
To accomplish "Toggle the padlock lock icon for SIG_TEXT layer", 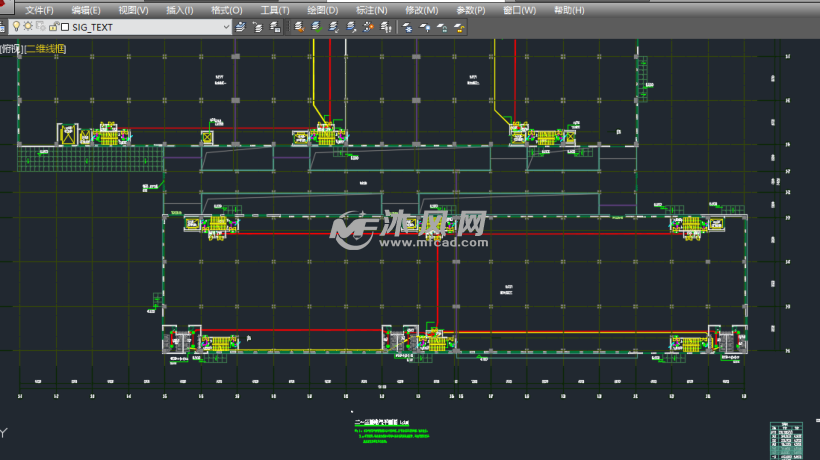I will click(52, 27).
